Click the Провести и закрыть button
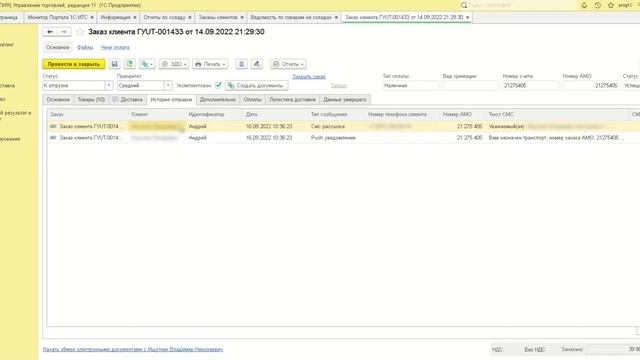640x360 pixels. coord(73,64)
